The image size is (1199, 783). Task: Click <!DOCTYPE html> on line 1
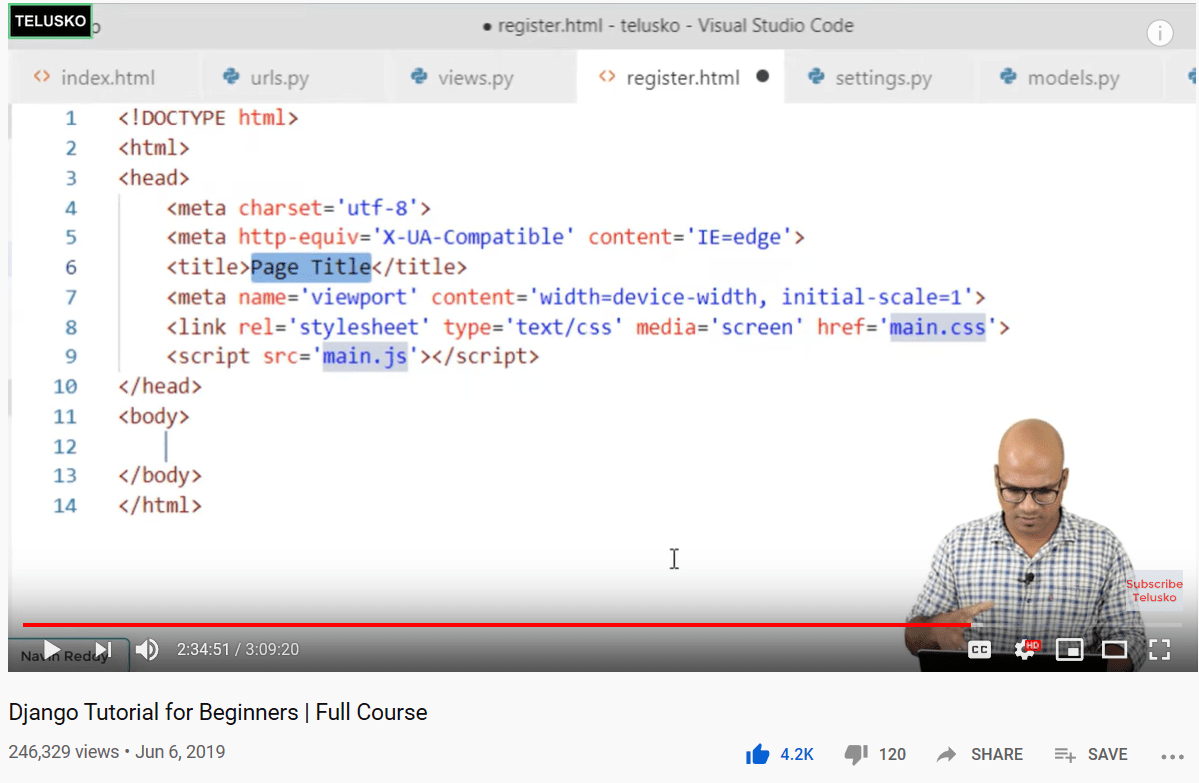pyautogui.click(x=208, y=119)
